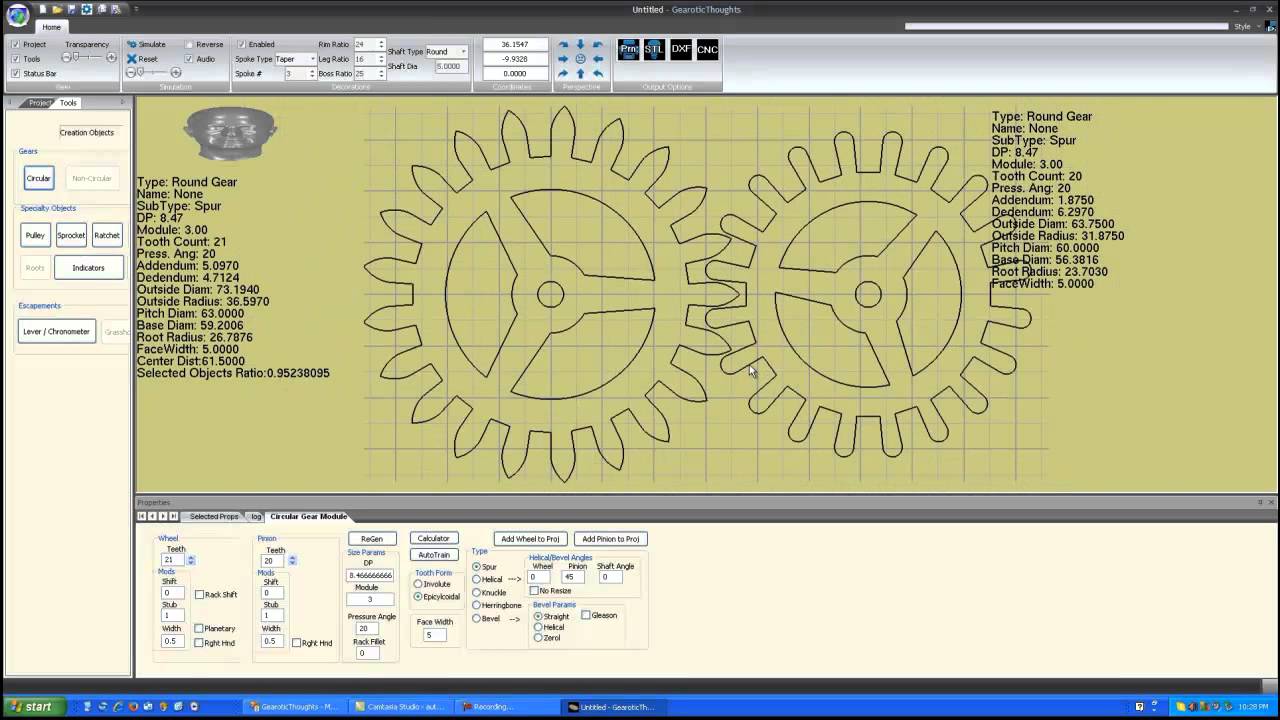This screenshot has height=720, width=1280.
Task: Adjust the Pinion Teeth spinner
Action: (x=292, y=561)
